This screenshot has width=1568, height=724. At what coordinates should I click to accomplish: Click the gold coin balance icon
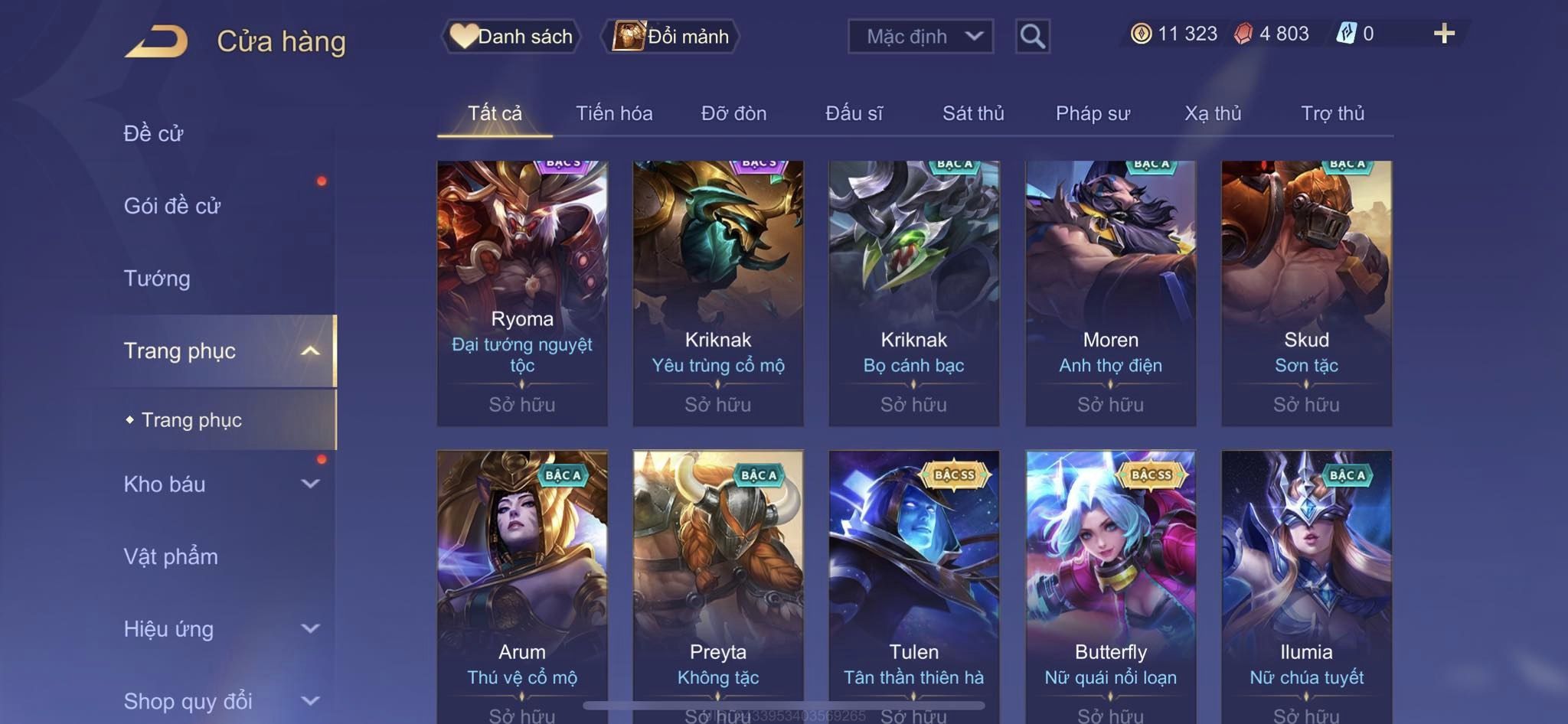pyautogui.click(x=1141, y=34)
